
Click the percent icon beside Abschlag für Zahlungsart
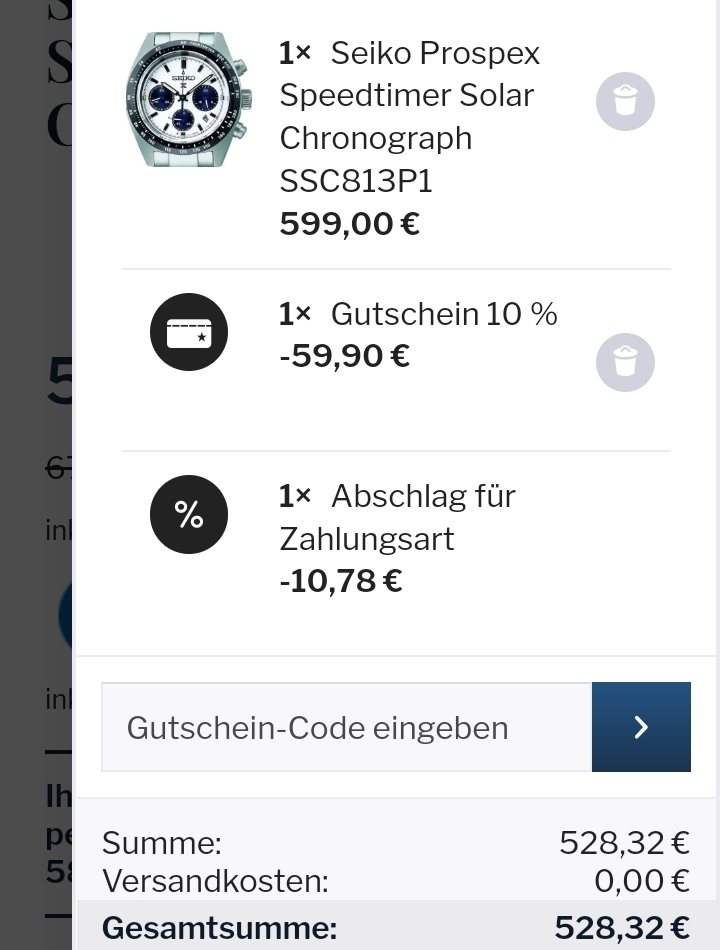pyautogui.click(x=188, y=514)
